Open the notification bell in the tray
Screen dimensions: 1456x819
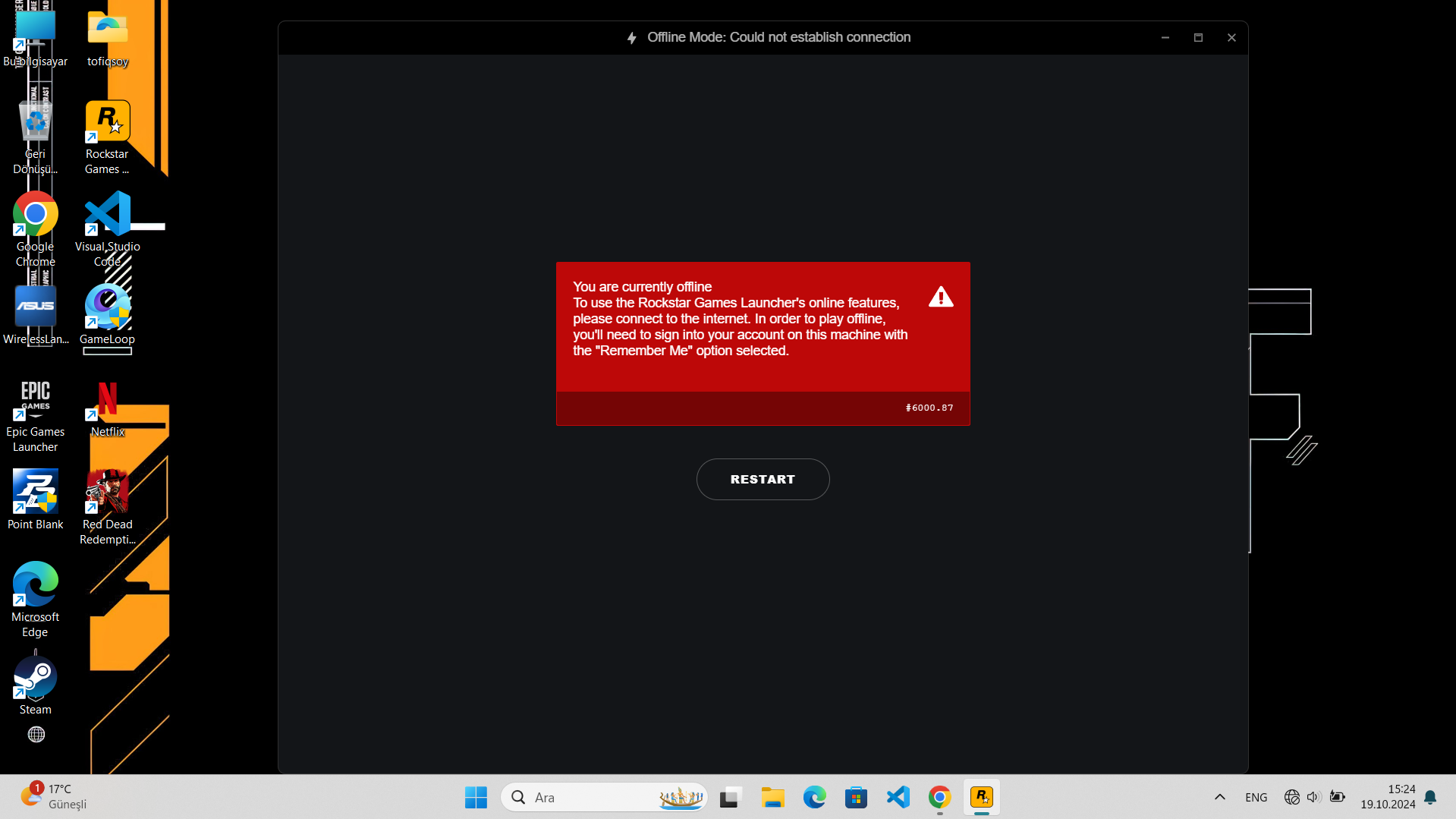(1430, 797)
